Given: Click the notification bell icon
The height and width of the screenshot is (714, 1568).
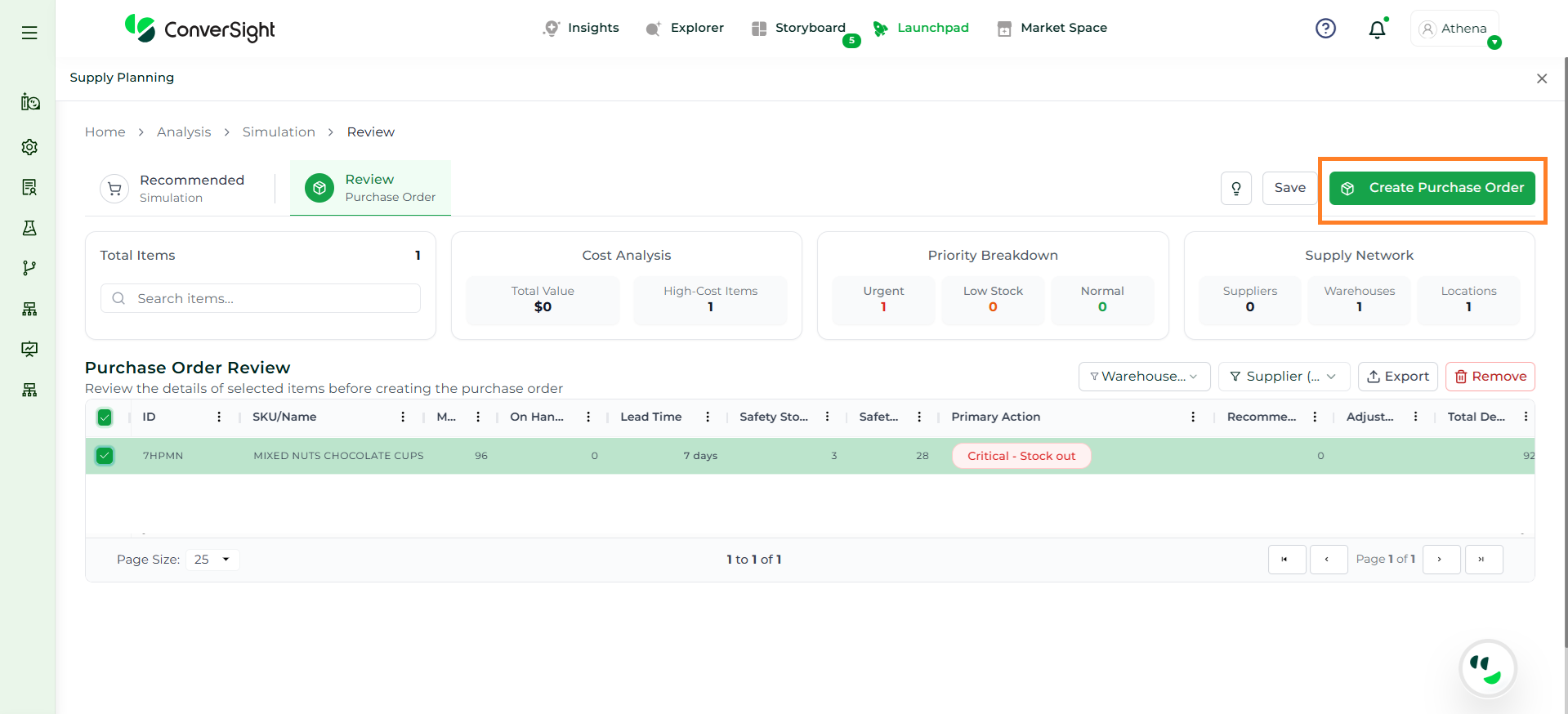Looking at the screenshot, I should tap(1377, 29).
